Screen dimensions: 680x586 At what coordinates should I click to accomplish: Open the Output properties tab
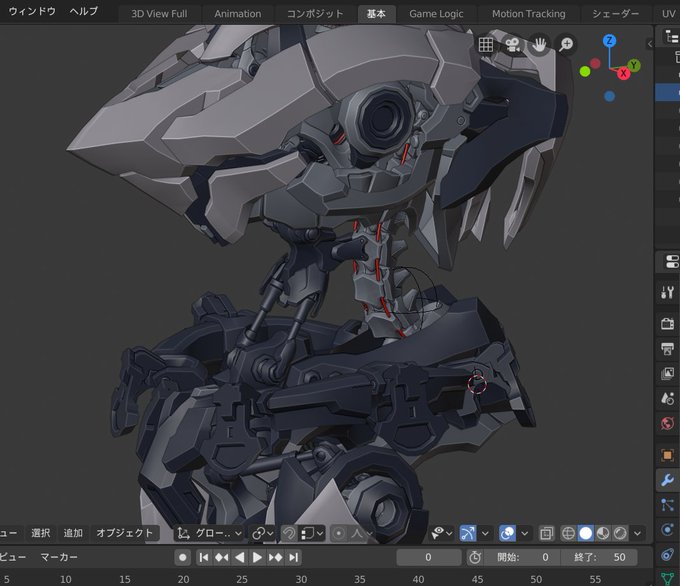[x=667, y=348]
